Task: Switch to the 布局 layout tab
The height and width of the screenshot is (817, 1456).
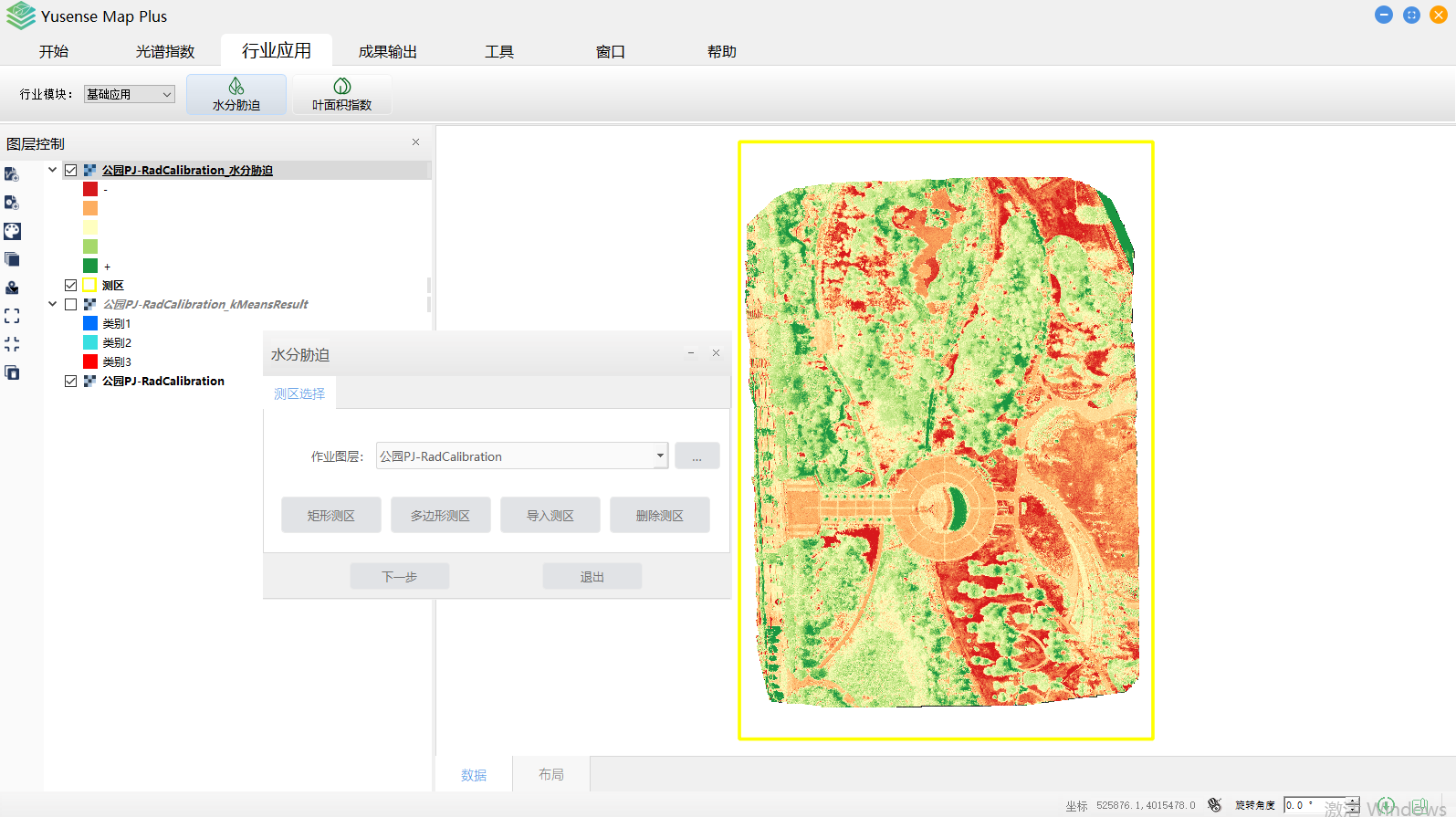Action: tap(550, 774)
